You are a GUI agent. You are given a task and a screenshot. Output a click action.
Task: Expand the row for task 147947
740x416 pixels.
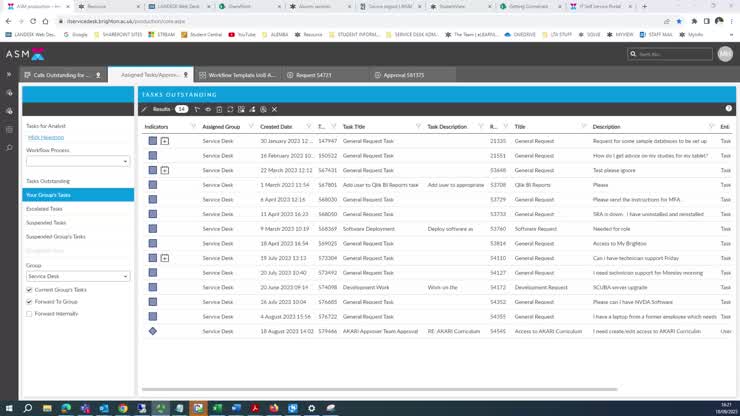(x=165, y=141)
